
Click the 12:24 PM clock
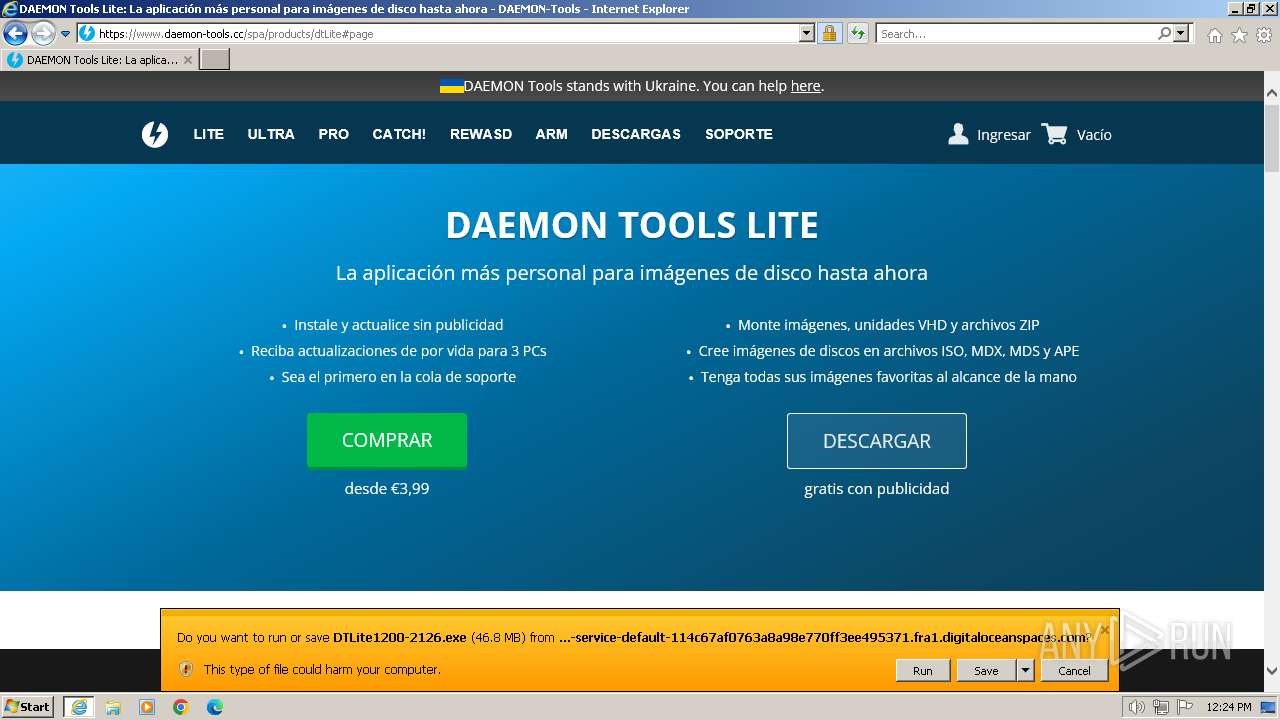1229,707
